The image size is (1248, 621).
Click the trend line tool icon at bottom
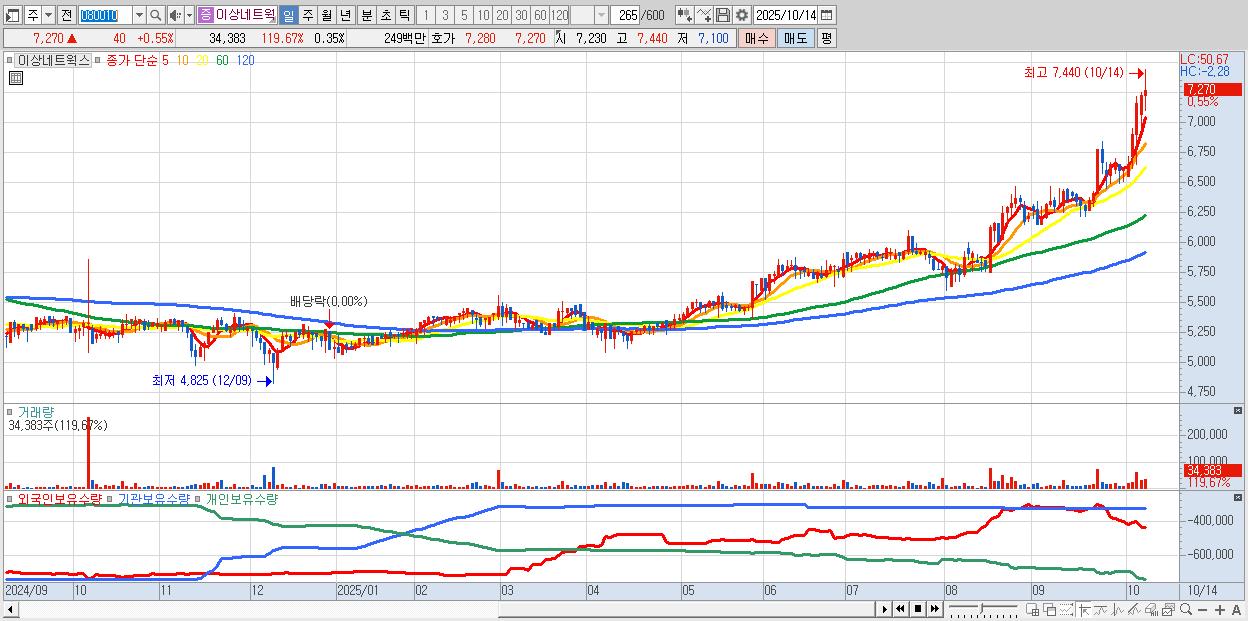click(x=1101, y=609)
